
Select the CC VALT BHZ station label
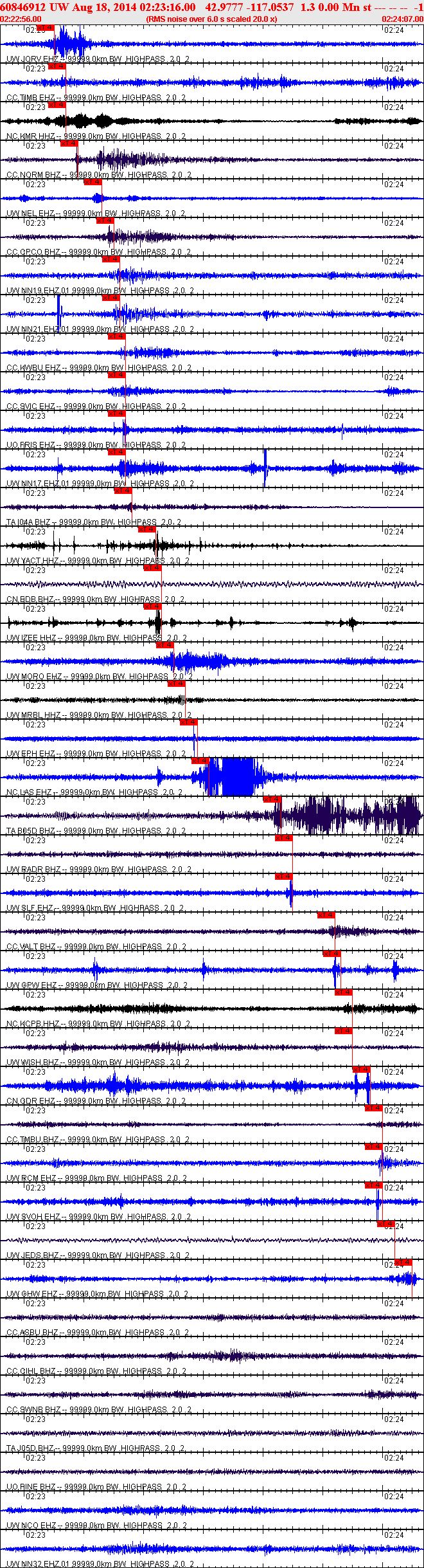tap(31, 947)
